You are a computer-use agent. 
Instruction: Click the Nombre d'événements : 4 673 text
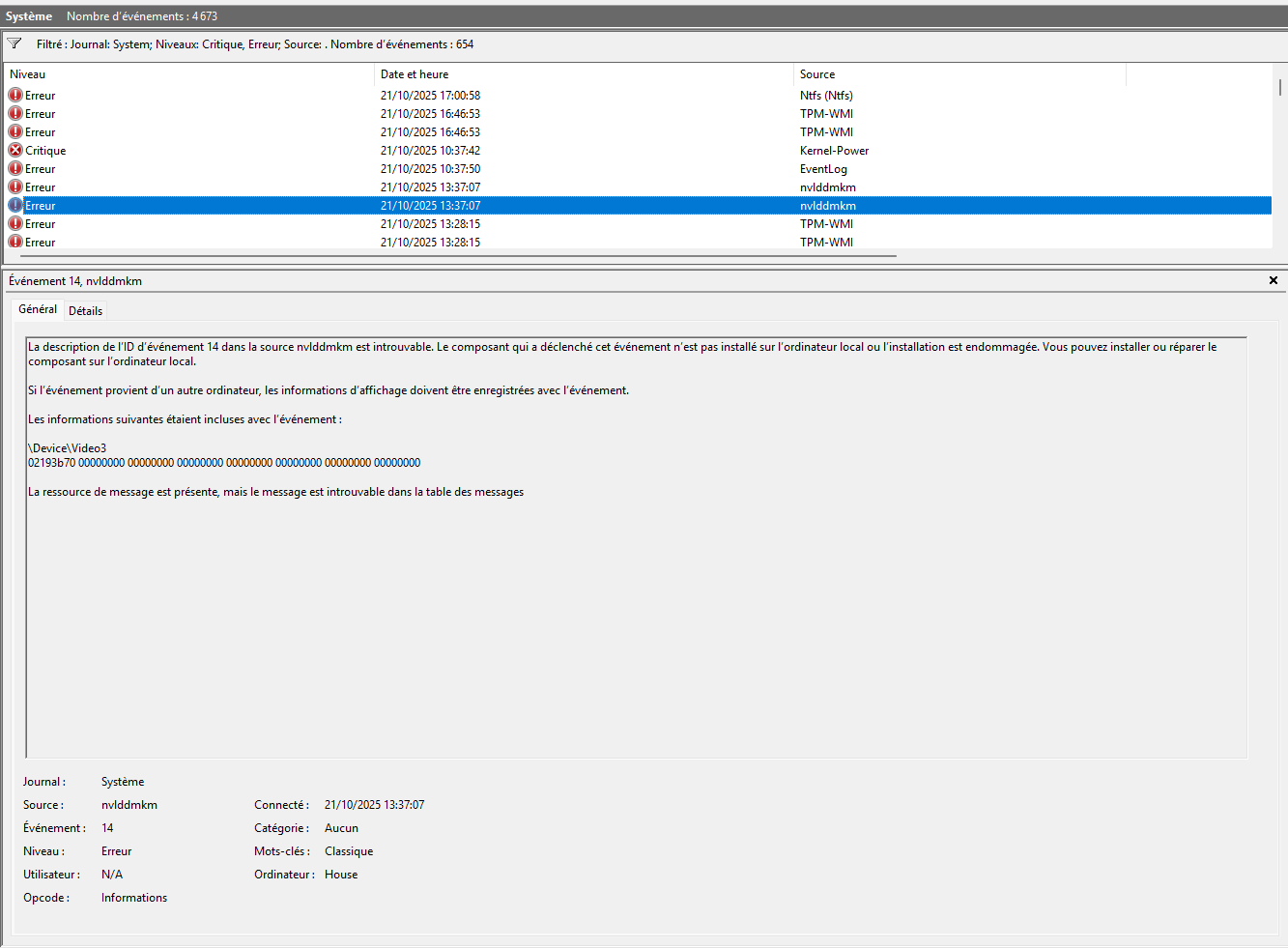tap(142, 16)
